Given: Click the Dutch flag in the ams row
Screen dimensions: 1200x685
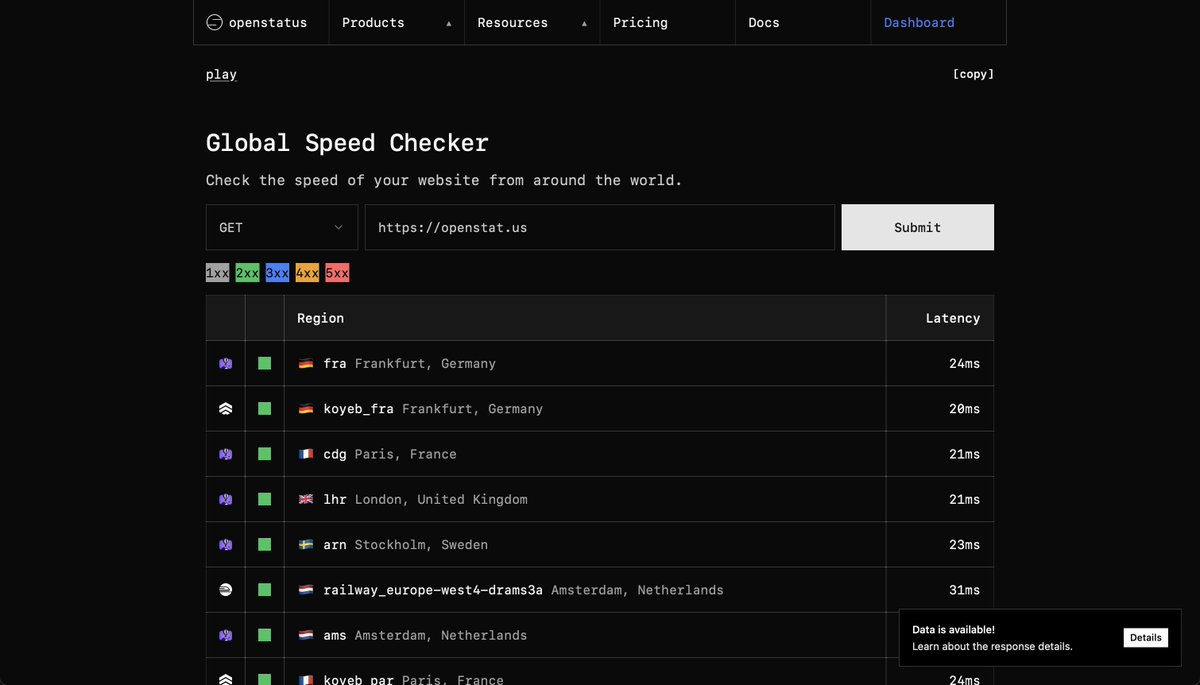Looking at the screenshot, I should point(306,635).
